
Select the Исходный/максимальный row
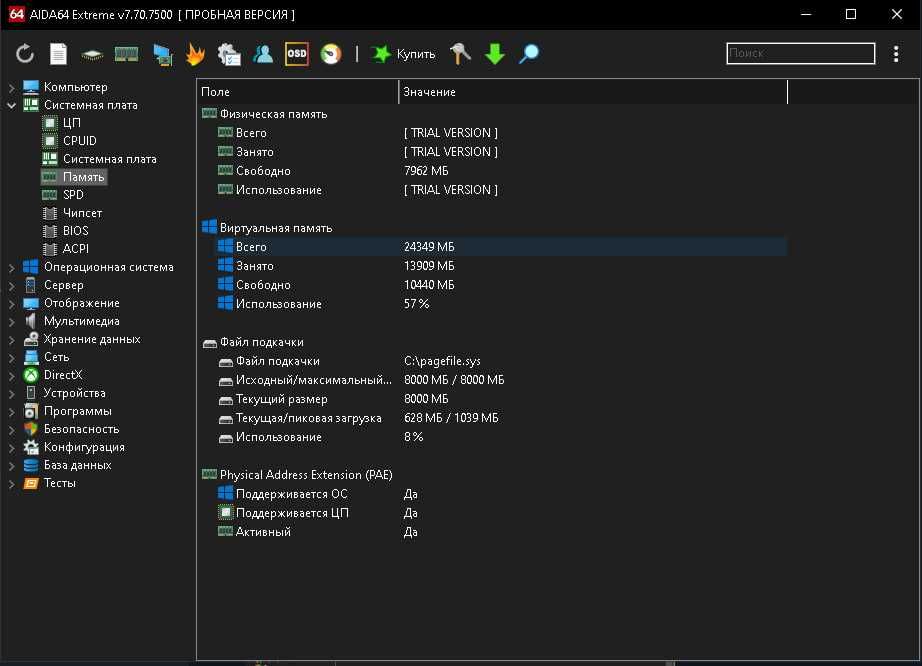493,380
